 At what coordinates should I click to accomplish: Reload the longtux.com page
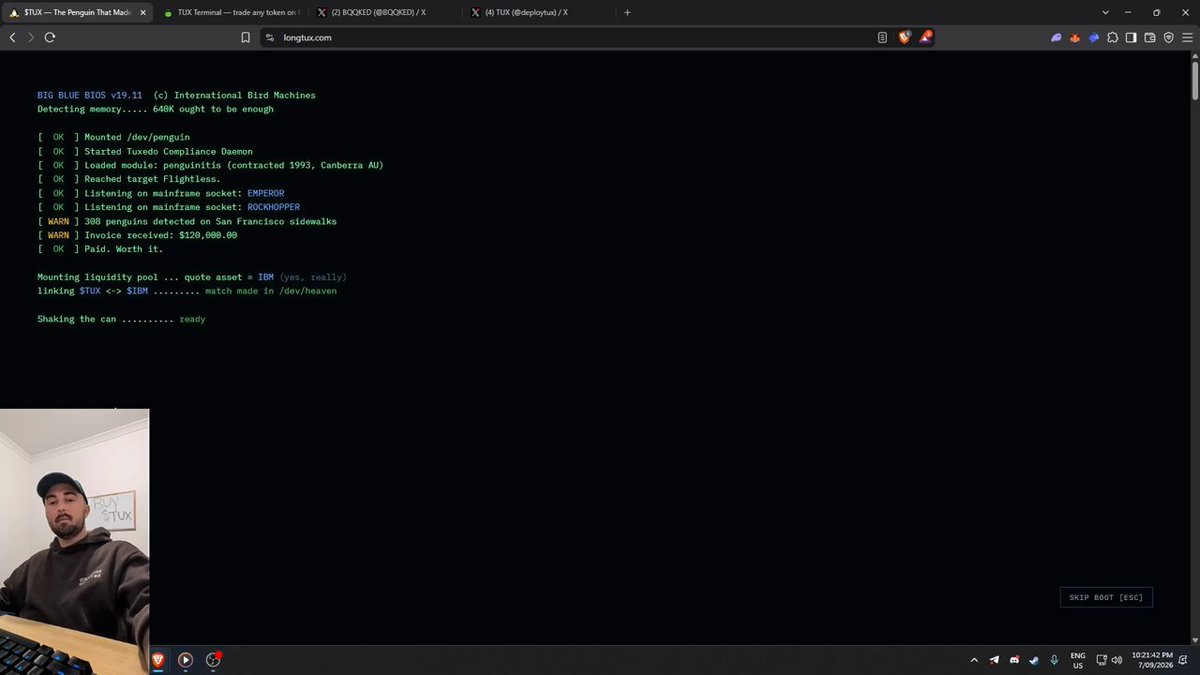49,37
